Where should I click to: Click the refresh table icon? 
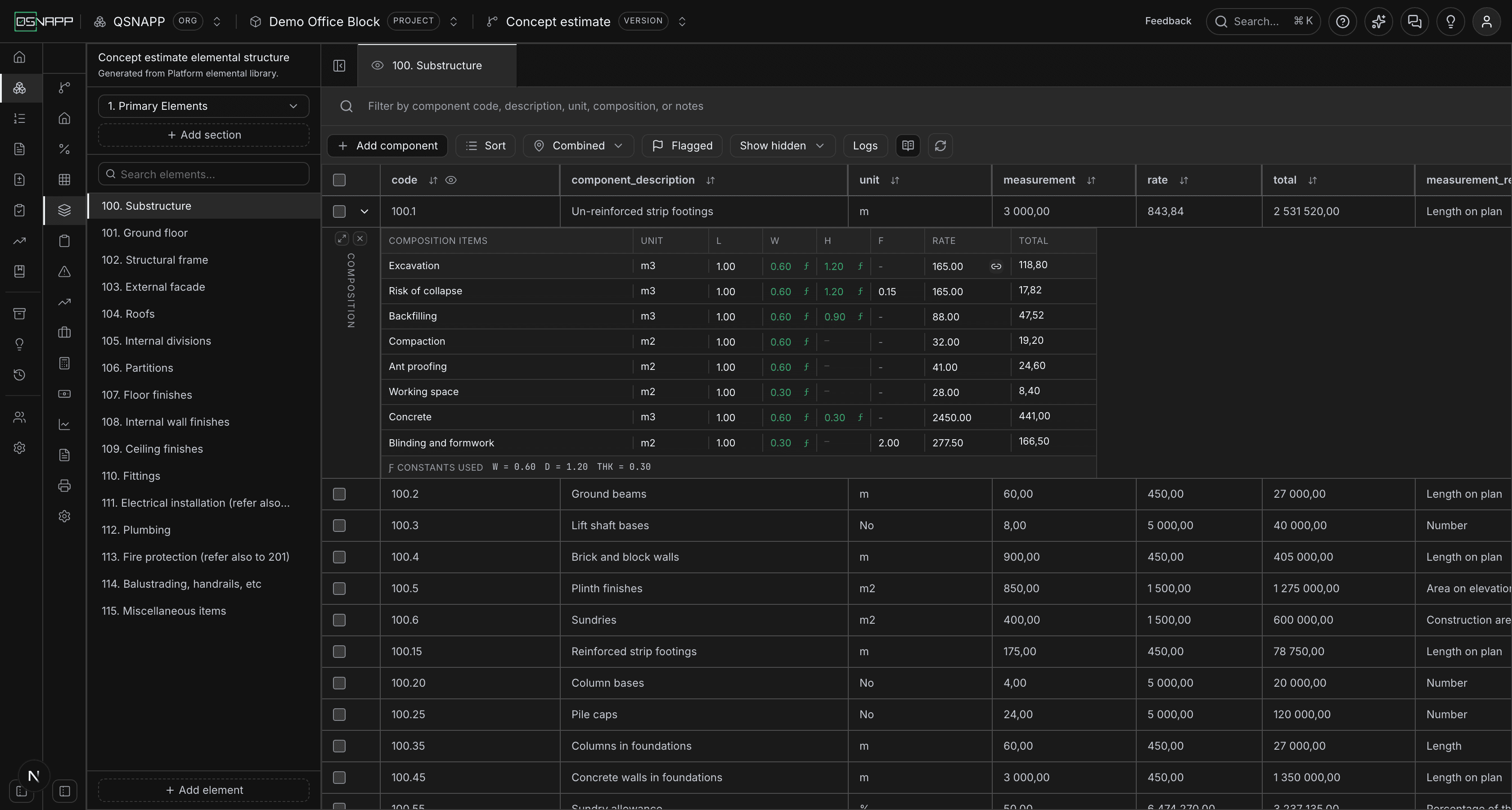click(x=940, y=145)
